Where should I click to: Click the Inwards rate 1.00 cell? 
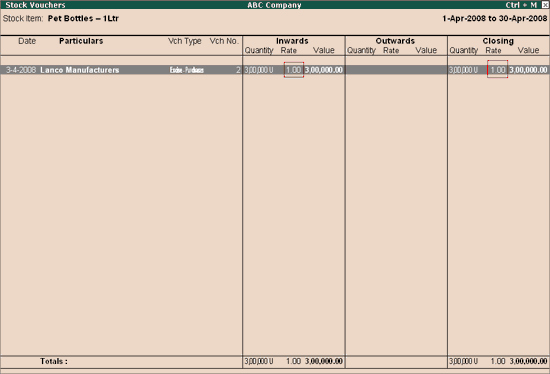(x=294, y=70)
